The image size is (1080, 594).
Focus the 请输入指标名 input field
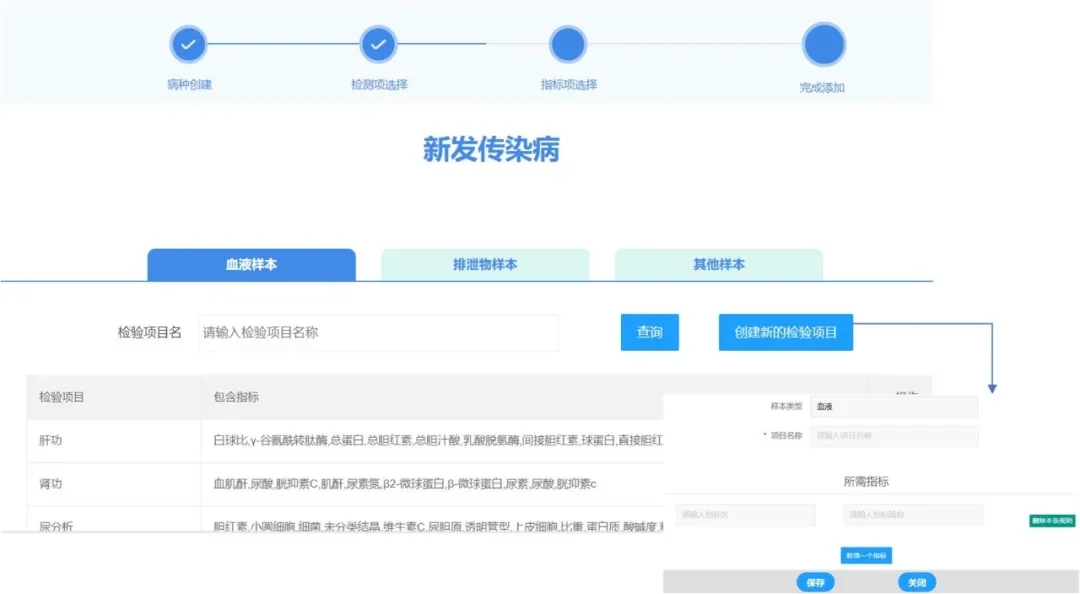point(745,515)
